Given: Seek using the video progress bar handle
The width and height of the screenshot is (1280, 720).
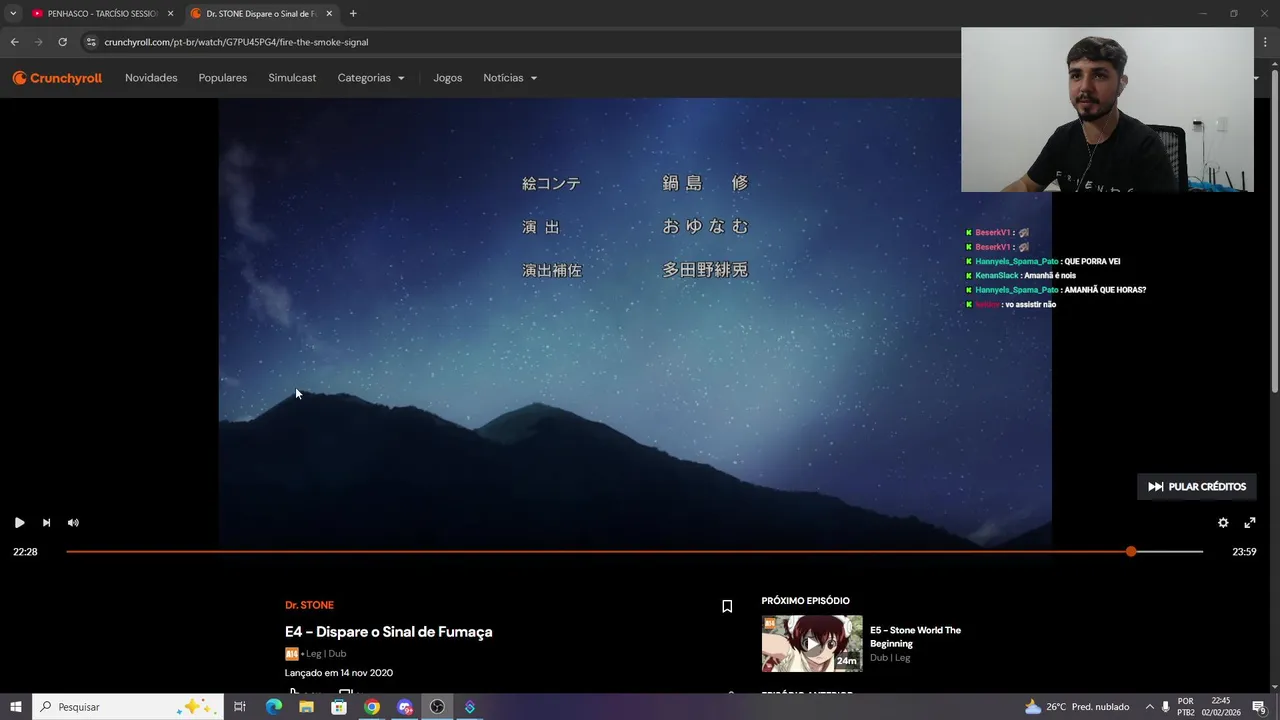Looking at the screenshot, I should 1131,551.
